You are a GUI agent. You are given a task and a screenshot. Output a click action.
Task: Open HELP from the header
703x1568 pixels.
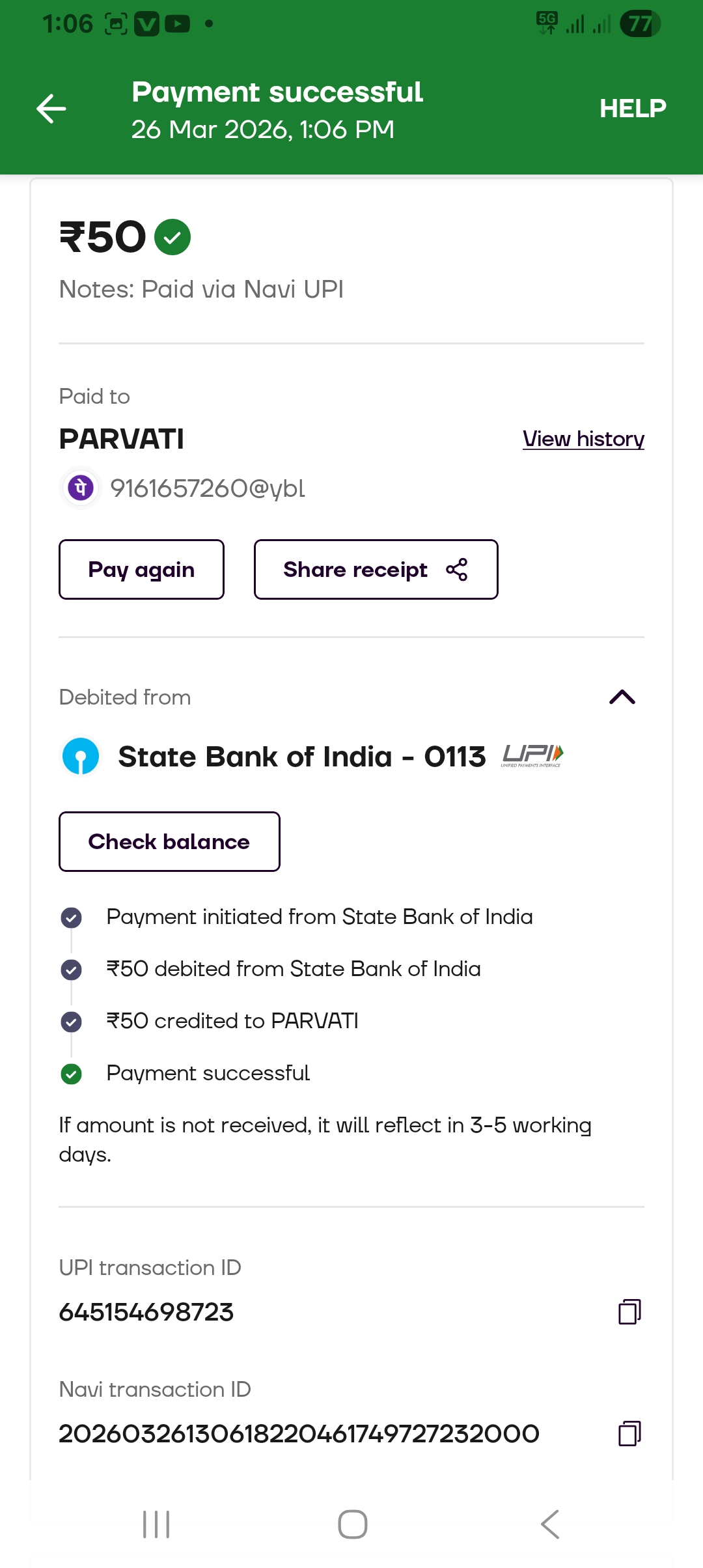click(x=632, y=109)
